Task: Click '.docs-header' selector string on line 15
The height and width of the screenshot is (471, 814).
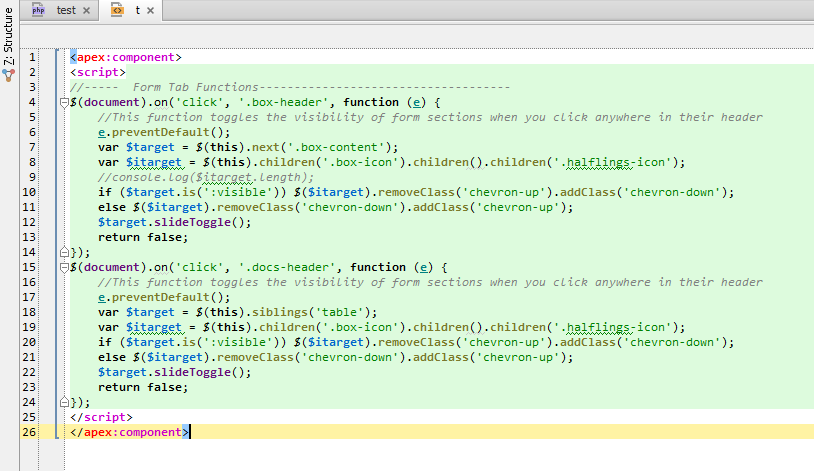Action: (287, 267)
